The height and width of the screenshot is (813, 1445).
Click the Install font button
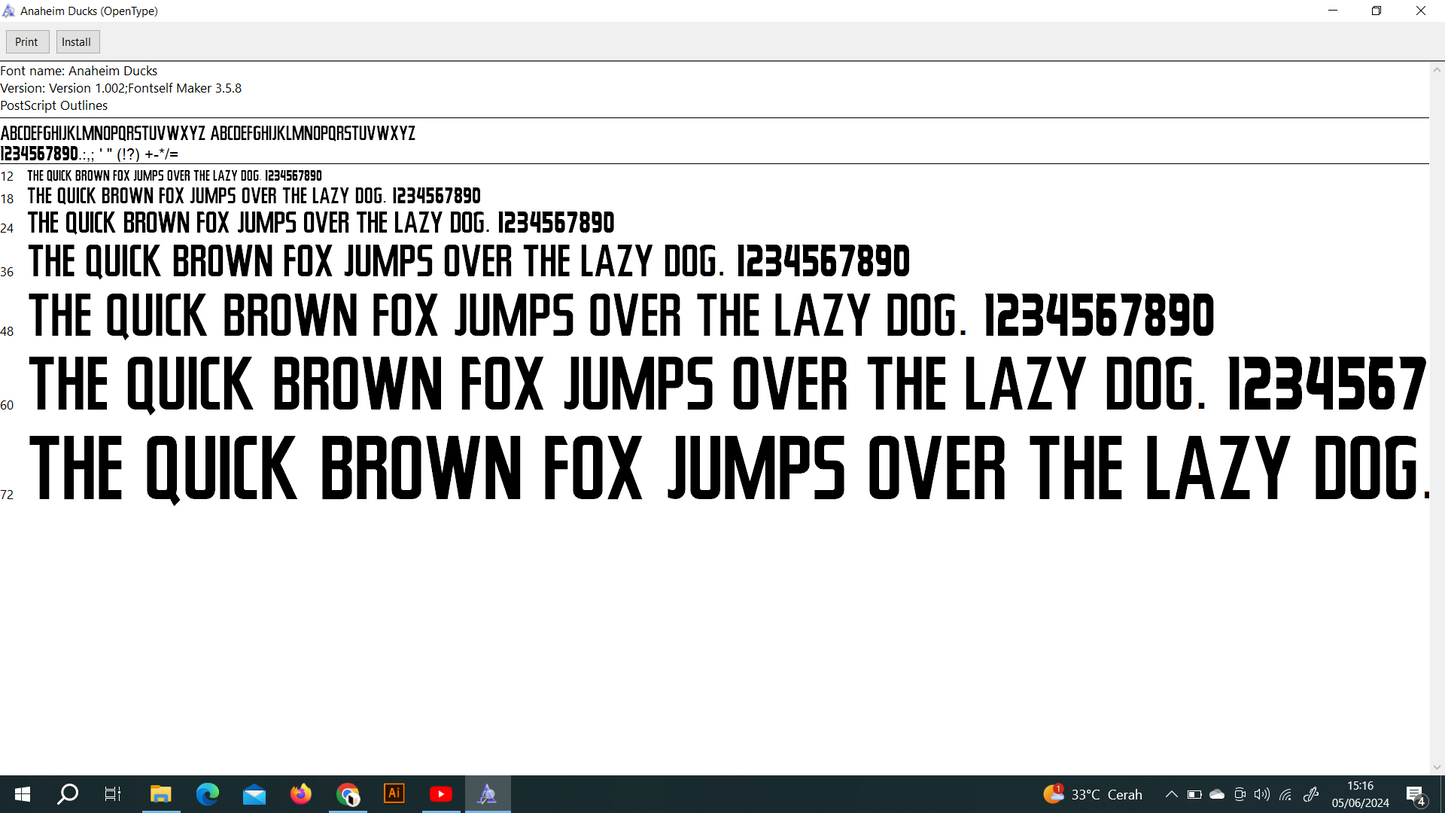pos(77,42)
